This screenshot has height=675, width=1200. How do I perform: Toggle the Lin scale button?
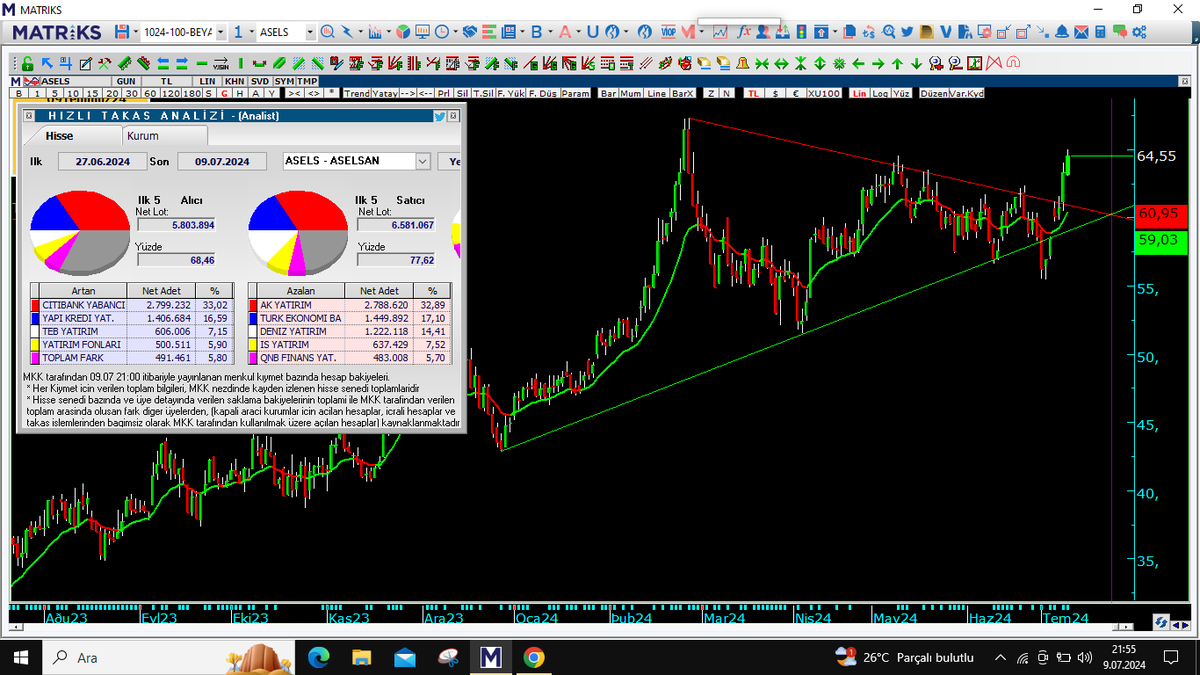(859, 93)
